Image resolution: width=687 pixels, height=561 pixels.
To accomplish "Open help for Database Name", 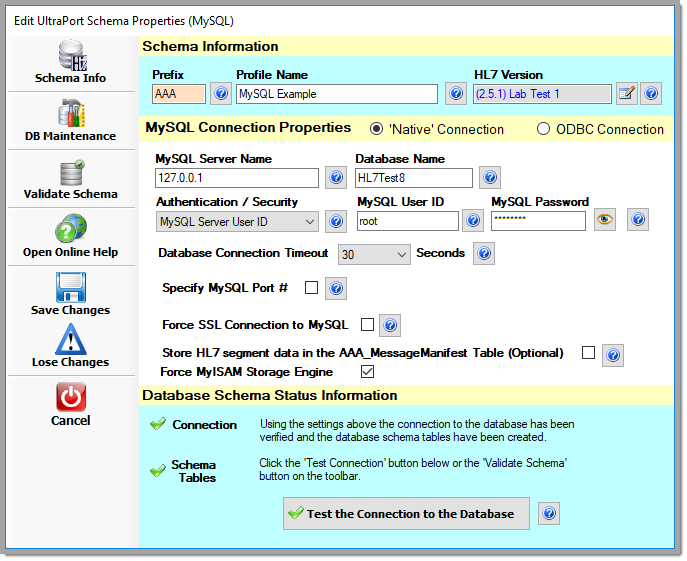I will click(490, 178).
